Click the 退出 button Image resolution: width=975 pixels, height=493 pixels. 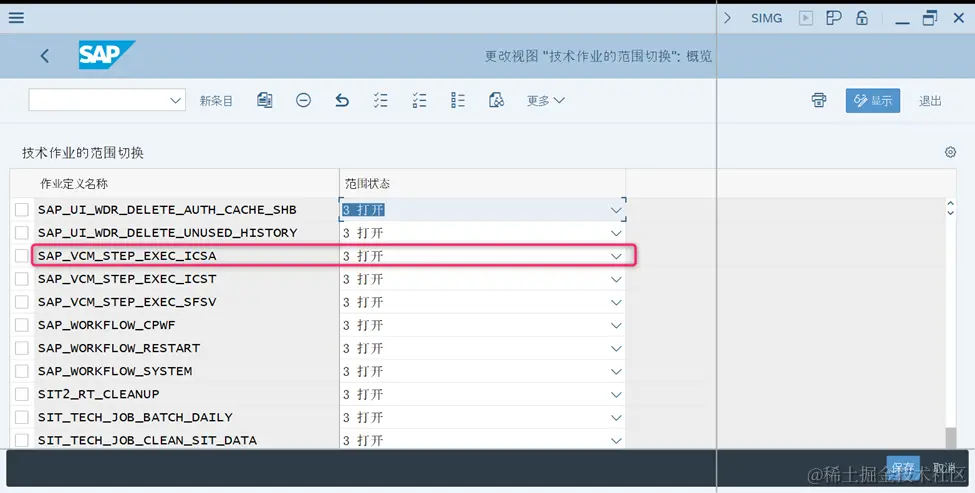click(930, 101)
